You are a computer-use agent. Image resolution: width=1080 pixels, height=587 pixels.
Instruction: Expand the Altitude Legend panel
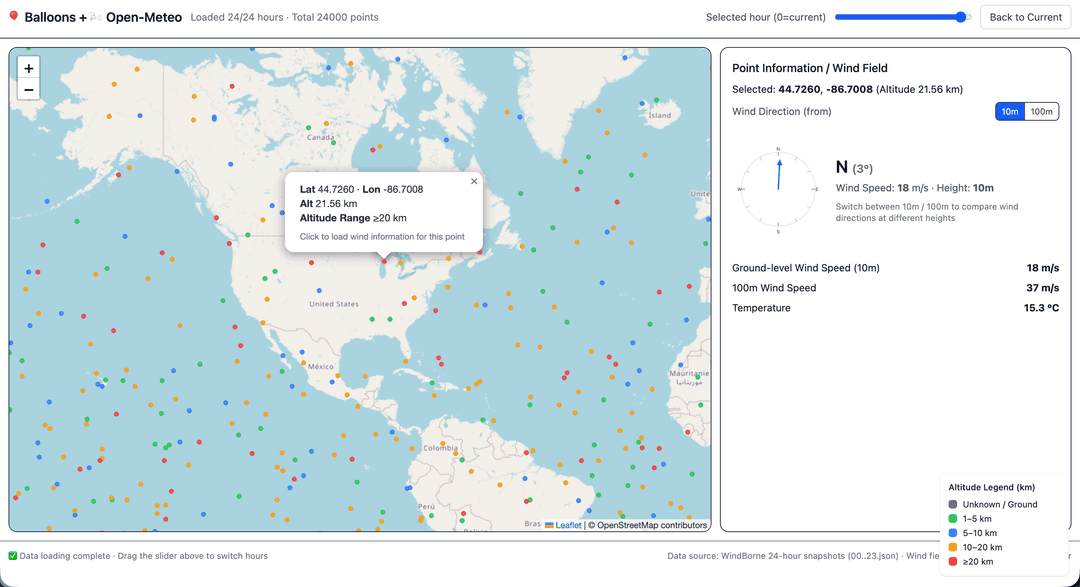pos(994,487)
